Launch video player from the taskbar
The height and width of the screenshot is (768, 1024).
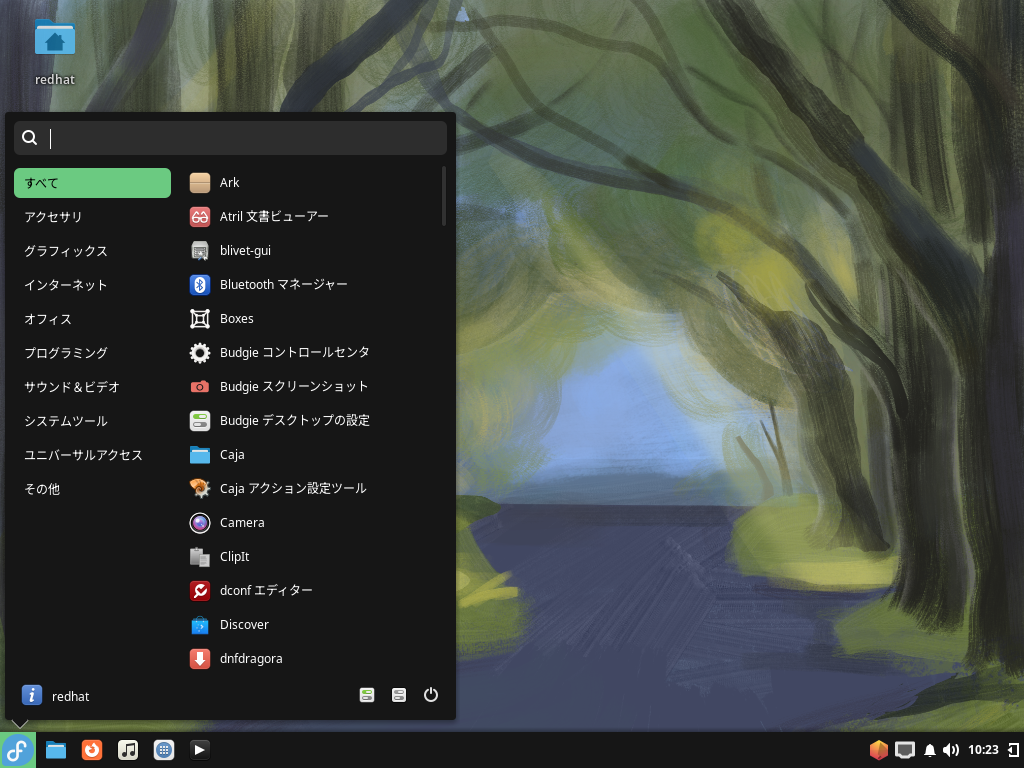200,750
